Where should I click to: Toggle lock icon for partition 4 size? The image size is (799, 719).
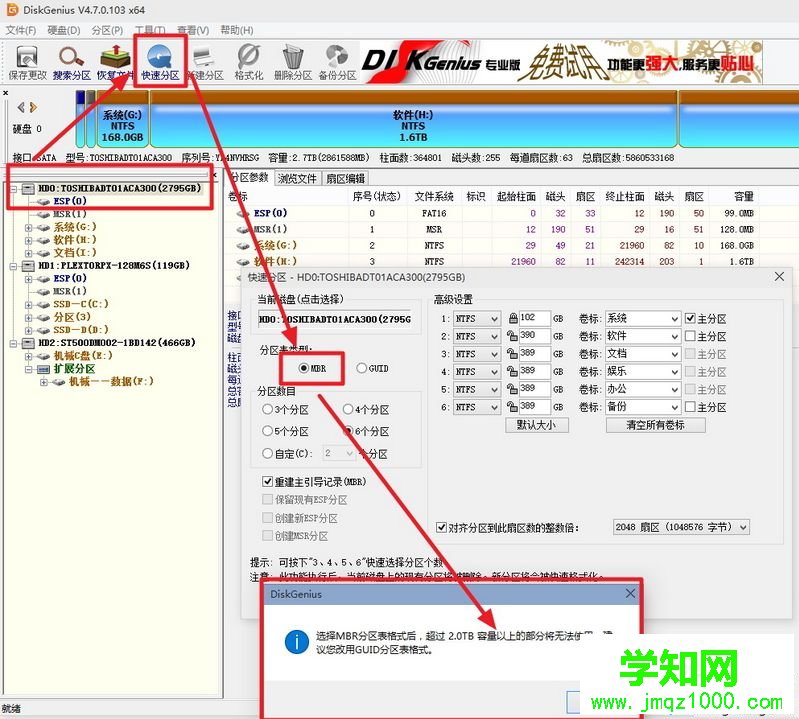pyautogui.click(x=512, y=371)
